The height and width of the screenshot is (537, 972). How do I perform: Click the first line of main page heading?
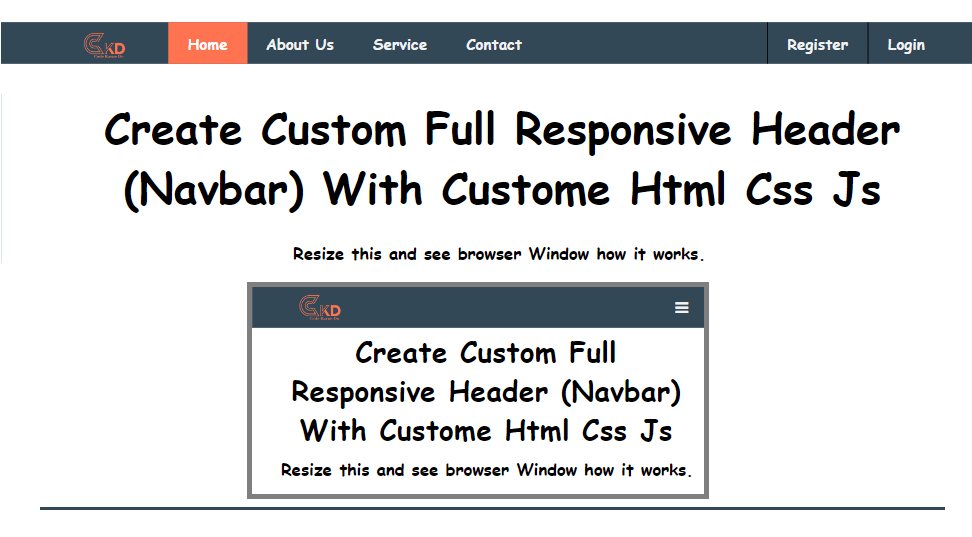(502, 130)
